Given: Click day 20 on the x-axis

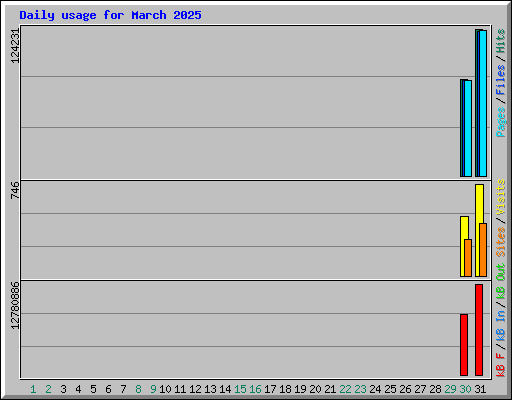Looking at the screenshot, I should [x=315, y=389].
